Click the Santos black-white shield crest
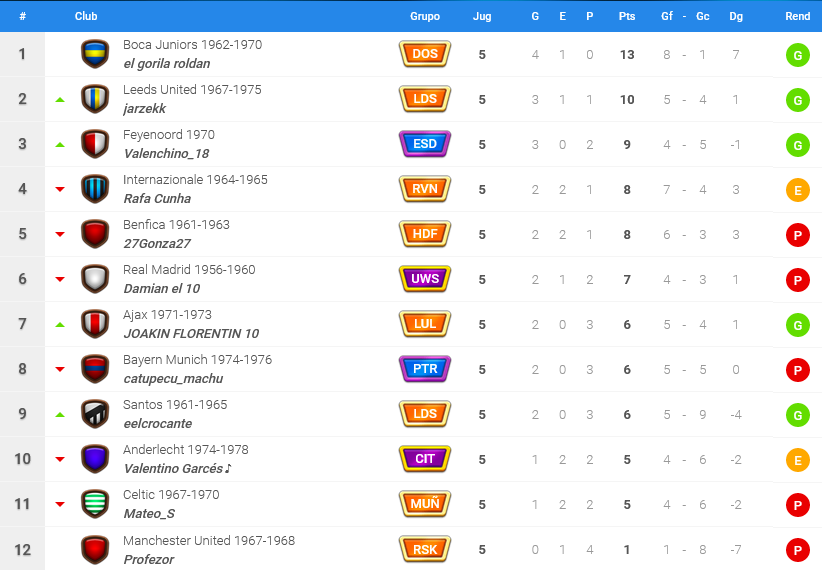The height and width of the screenshot is (570, 822). click(x=95, y=414)
